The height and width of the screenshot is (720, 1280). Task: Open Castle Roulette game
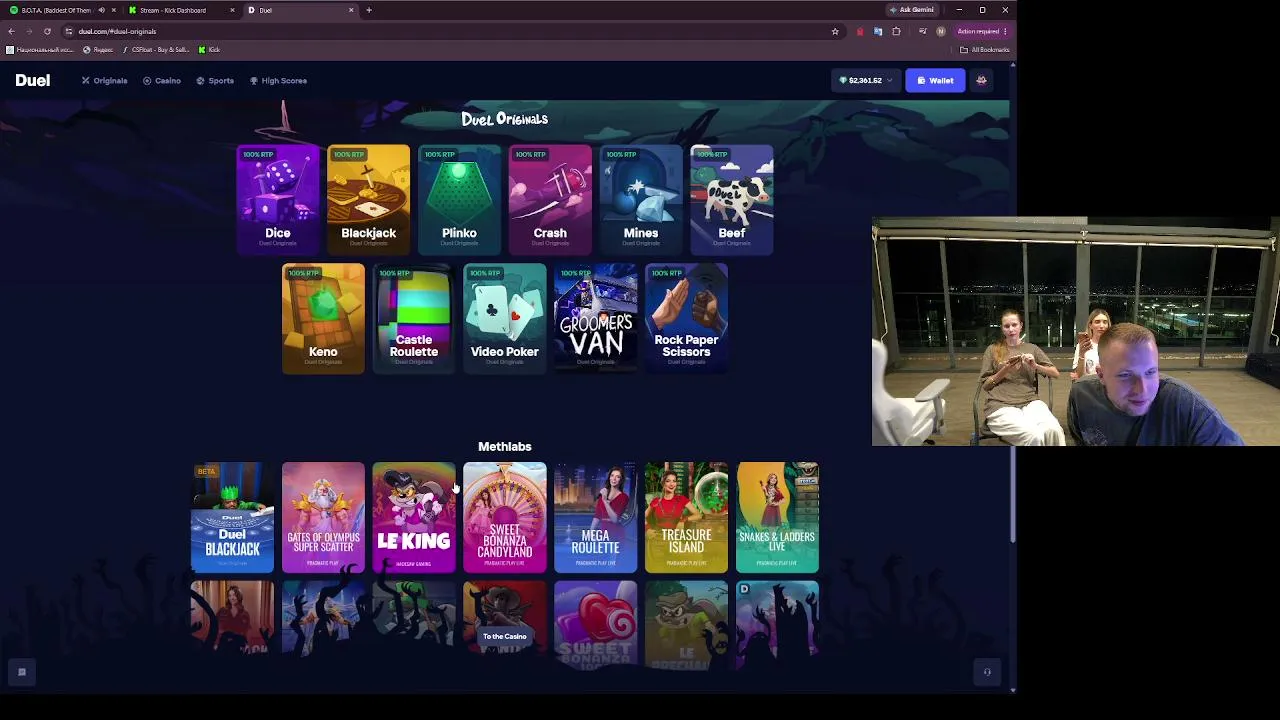coord(414,318)
